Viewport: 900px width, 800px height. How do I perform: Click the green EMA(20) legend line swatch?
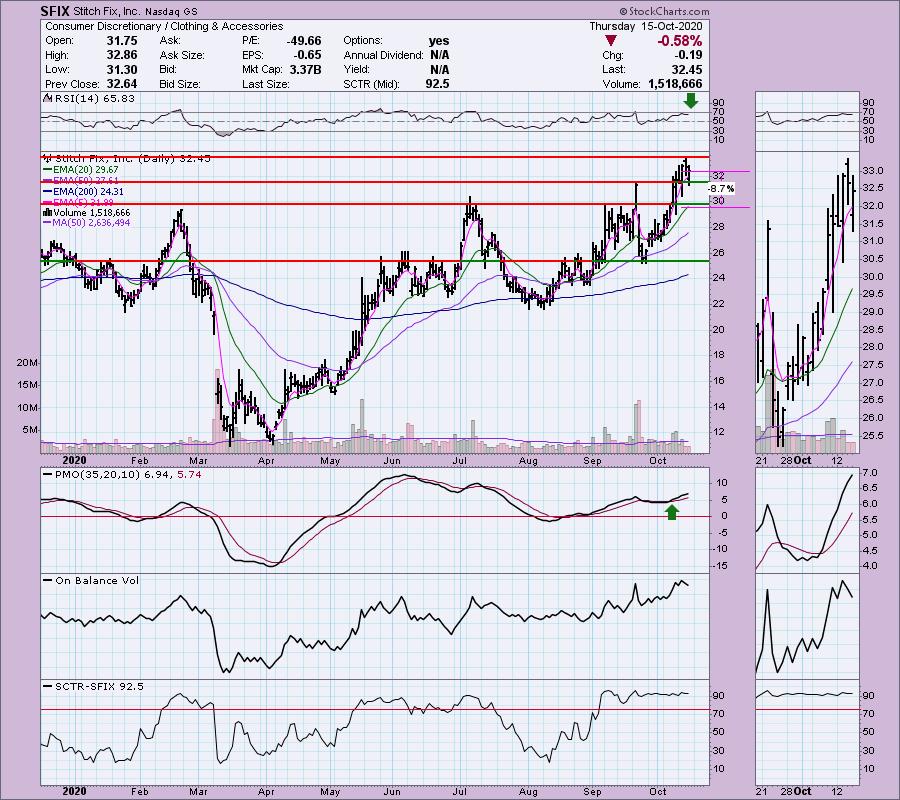point(47,170)
